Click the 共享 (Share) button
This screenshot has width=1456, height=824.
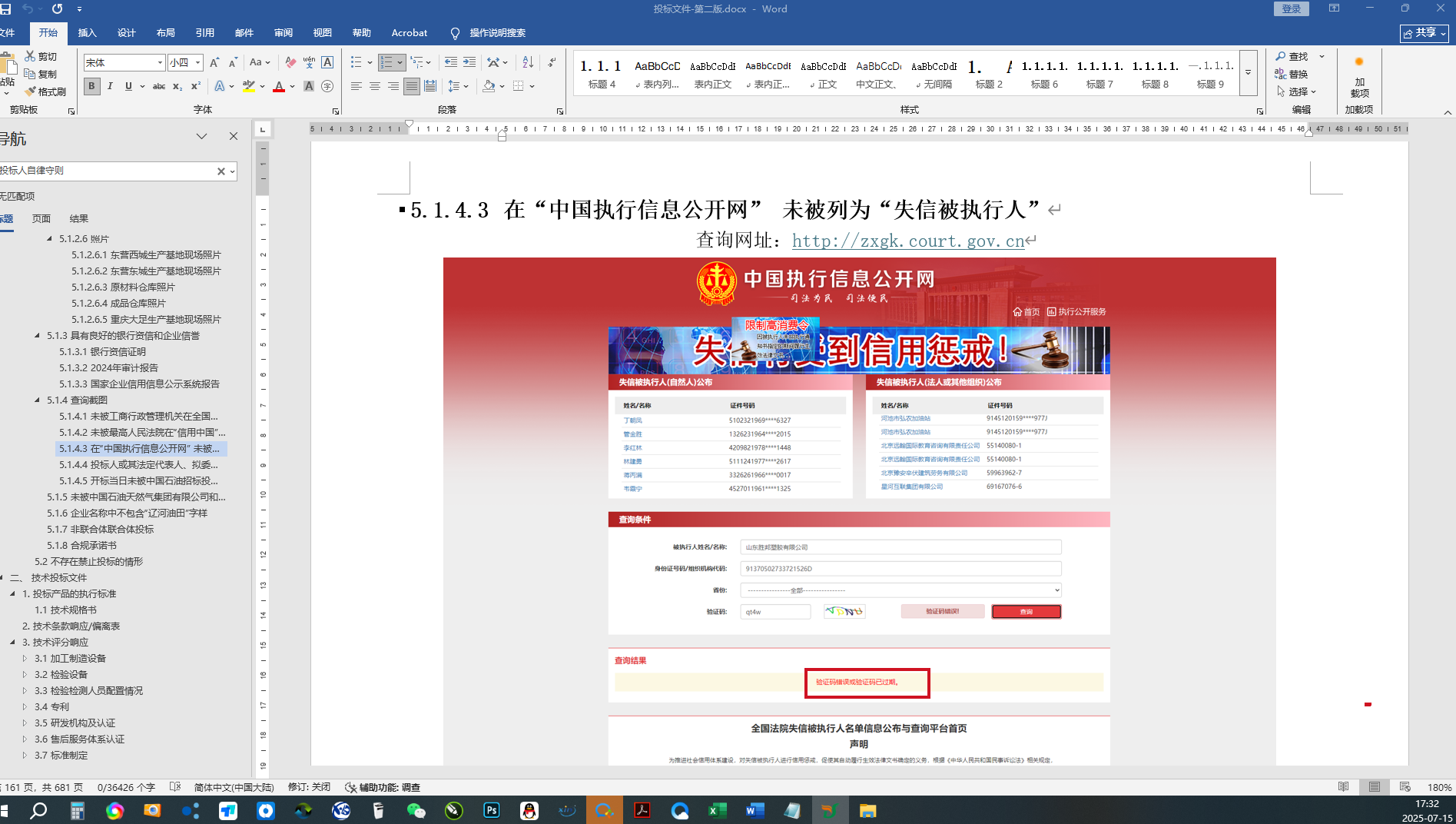1424,33
